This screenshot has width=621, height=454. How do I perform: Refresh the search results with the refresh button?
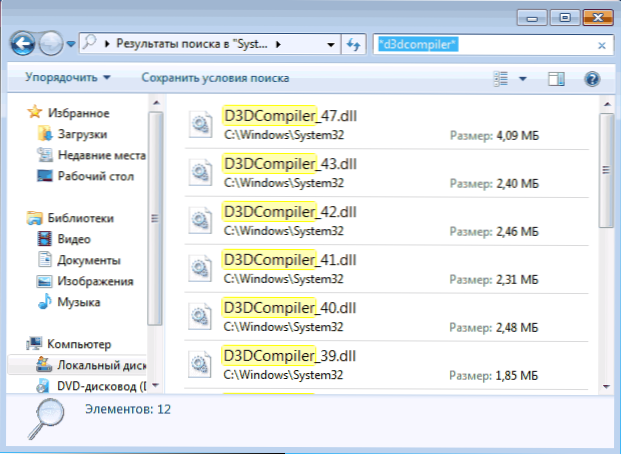point(353,44)
